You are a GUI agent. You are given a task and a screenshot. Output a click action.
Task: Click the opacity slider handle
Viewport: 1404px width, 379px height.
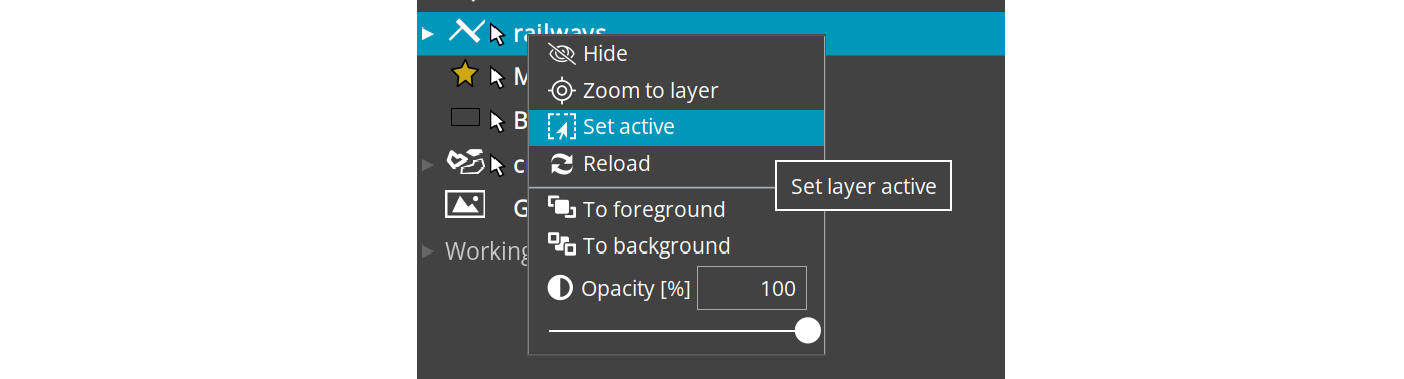click(x=808, y=331)
